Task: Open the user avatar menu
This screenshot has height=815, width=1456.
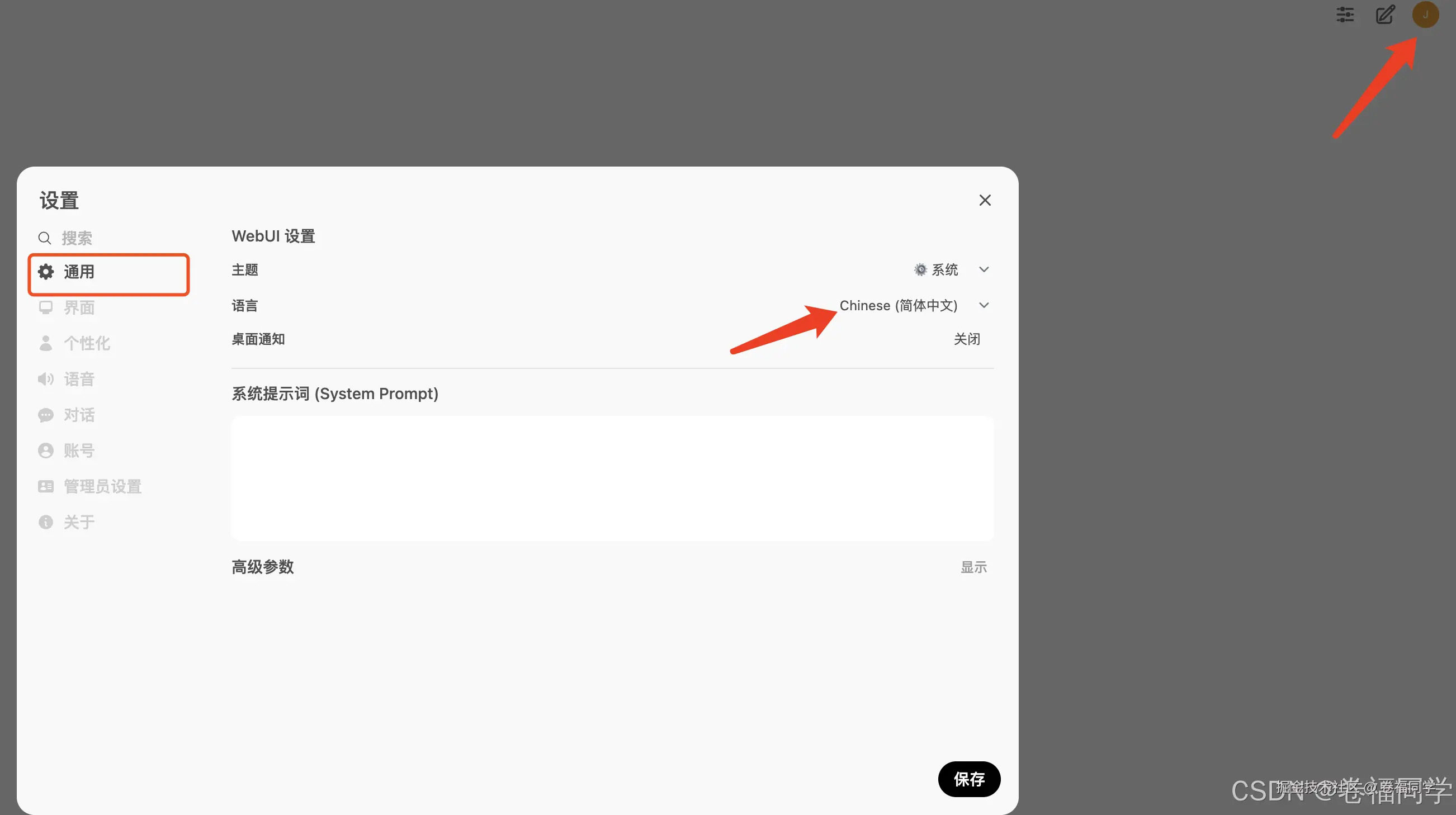Action: pos(1425,15)
